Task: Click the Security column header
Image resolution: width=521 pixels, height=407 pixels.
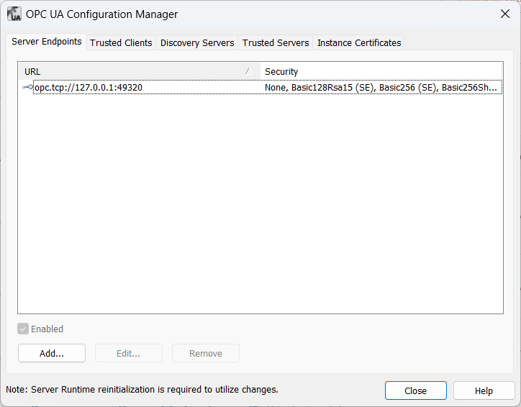Action: [381, 71]
